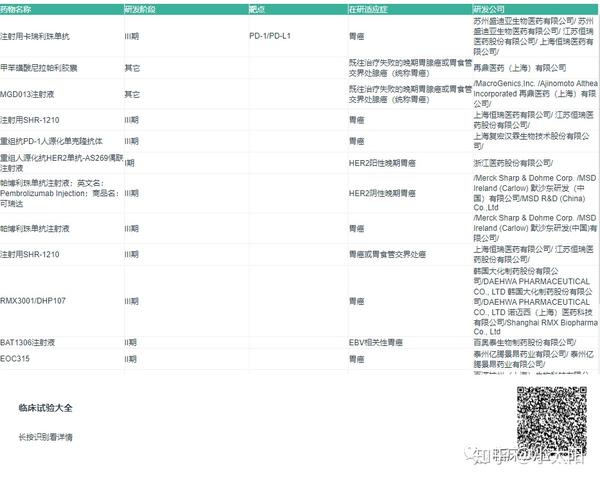Click the 泰州亿腾景昂药业 company cell
600x481 pixels.
533,359
